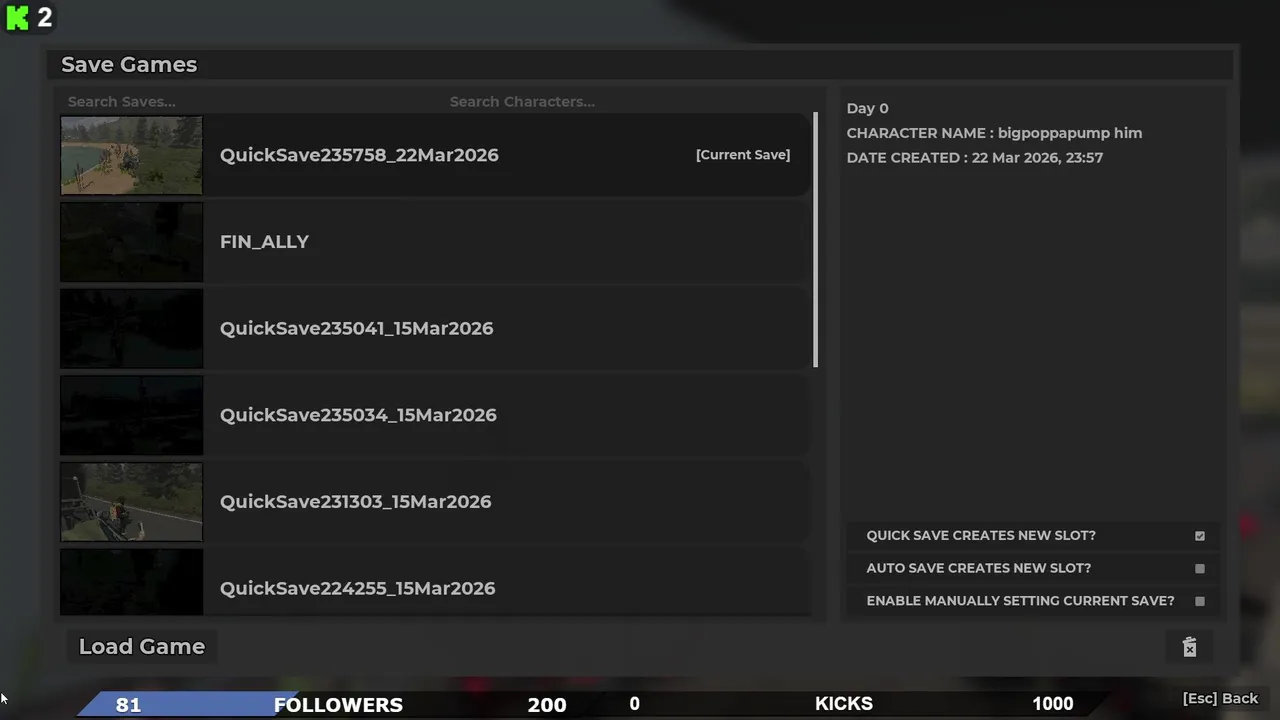Click the Date Created text line
1280x720 pixels.
pyautogui.click(x=974, y=158)
